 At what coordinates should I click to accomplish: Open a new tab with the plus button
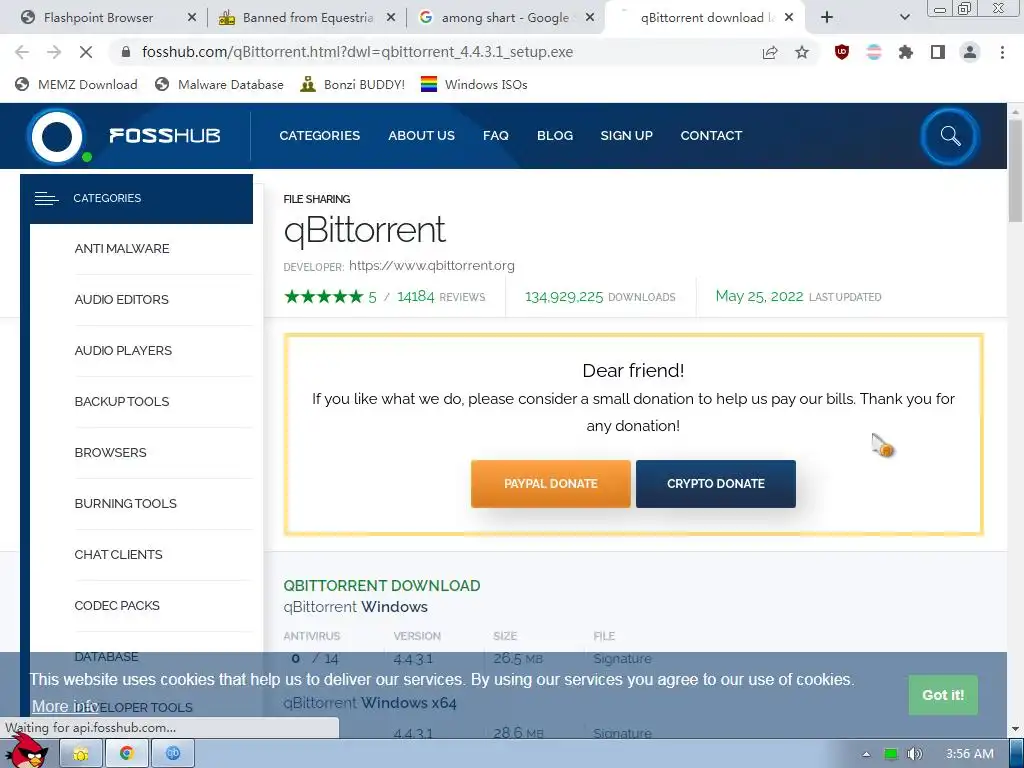(x=827, y=18)
